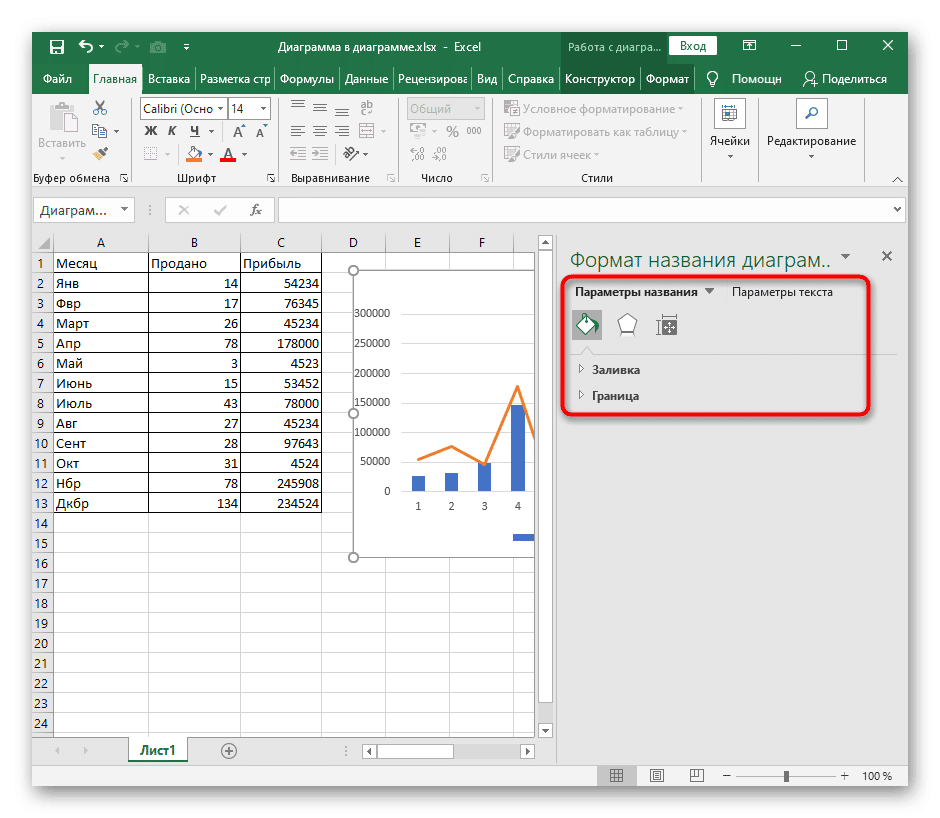The image size is (940, 818).
Task: Expand the Граница section
Action: click(x=615, y=396)
